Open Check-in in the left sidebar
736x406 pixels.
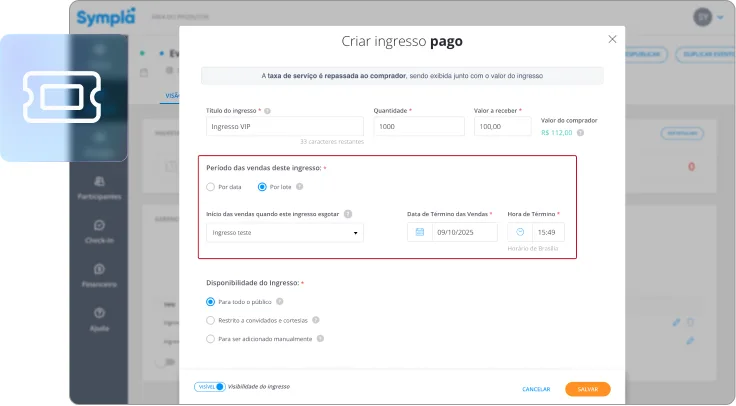point(100,232)
